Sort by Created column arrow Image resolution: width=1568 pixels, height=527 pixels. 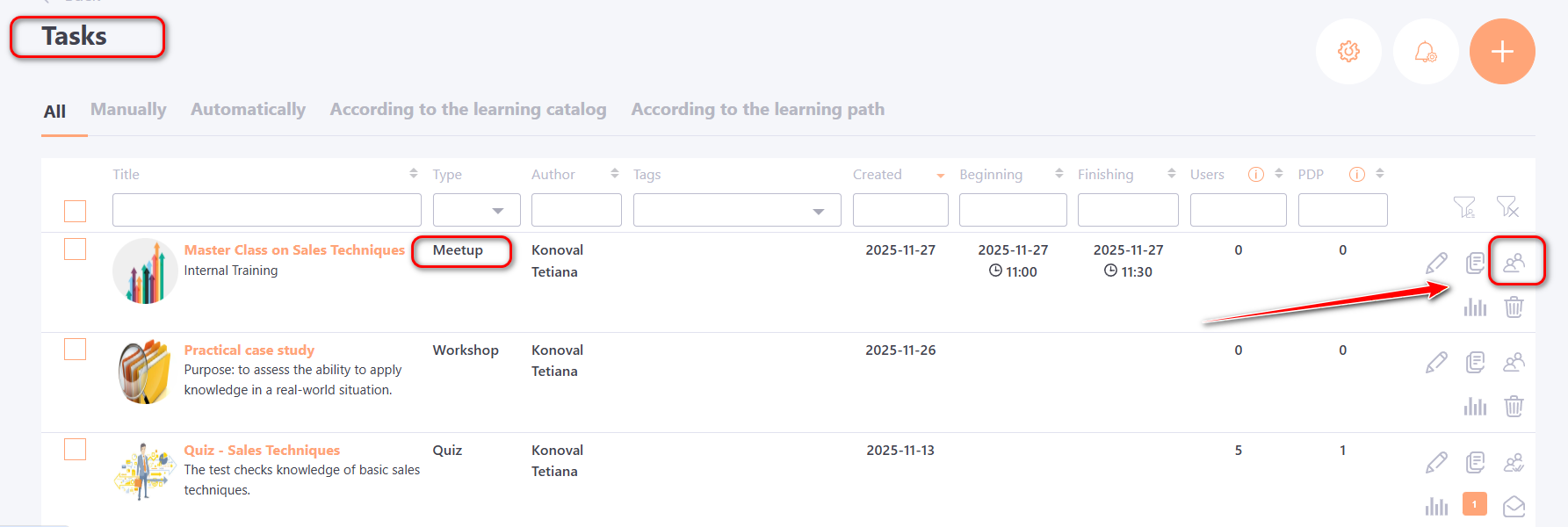coord(940,176)
